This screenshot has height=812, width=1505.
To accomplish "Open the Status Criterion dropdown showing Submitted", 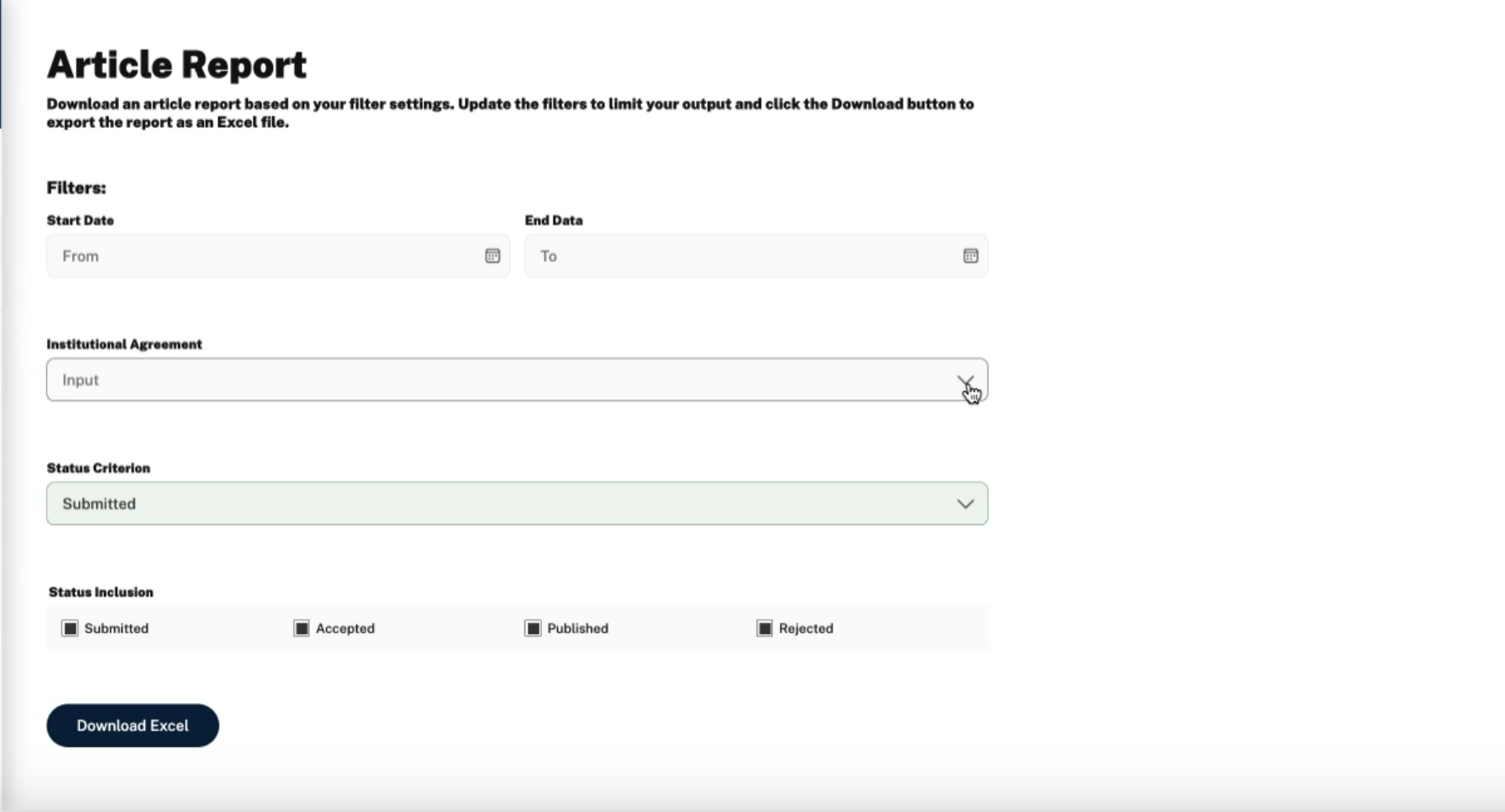I will (x=499, y=504).
